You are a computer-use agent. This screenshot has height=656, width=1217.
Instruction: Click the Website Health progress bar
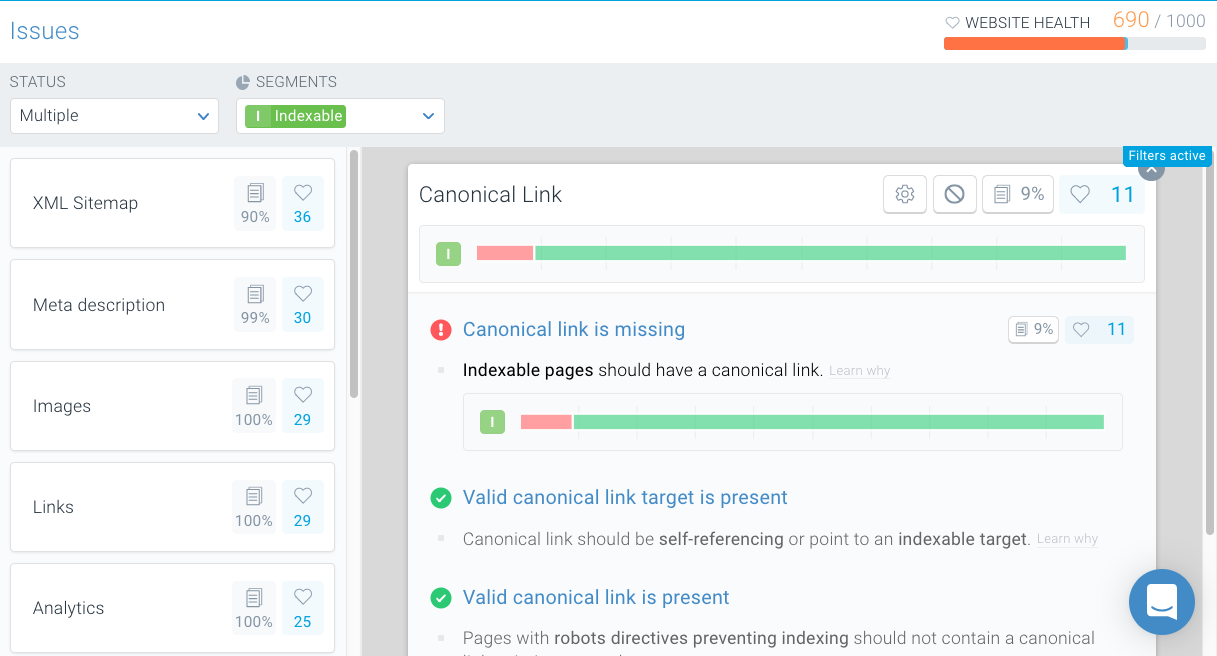[x=1074, y=43]
